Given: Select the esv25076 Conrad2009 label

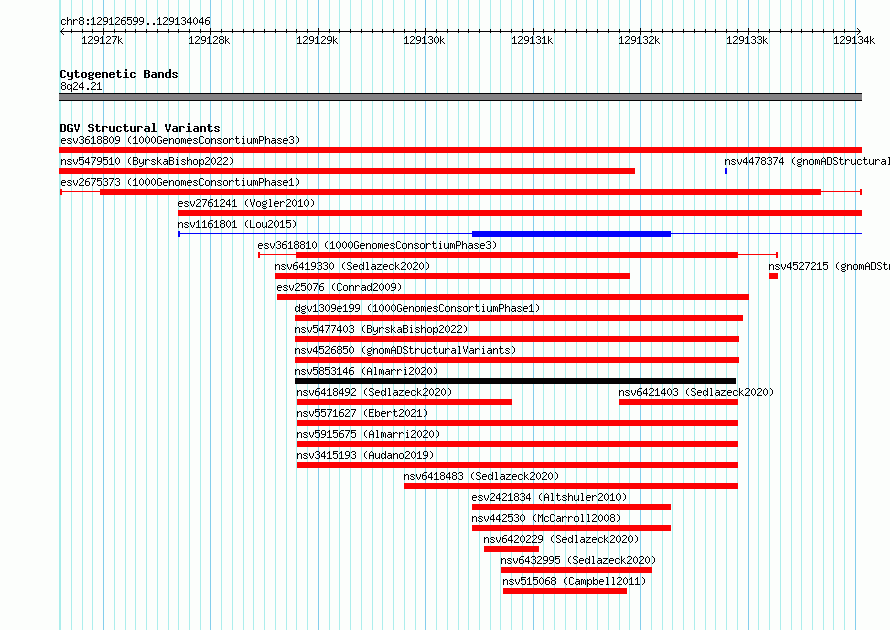Looking at the screenshot, I should (339, 287).
